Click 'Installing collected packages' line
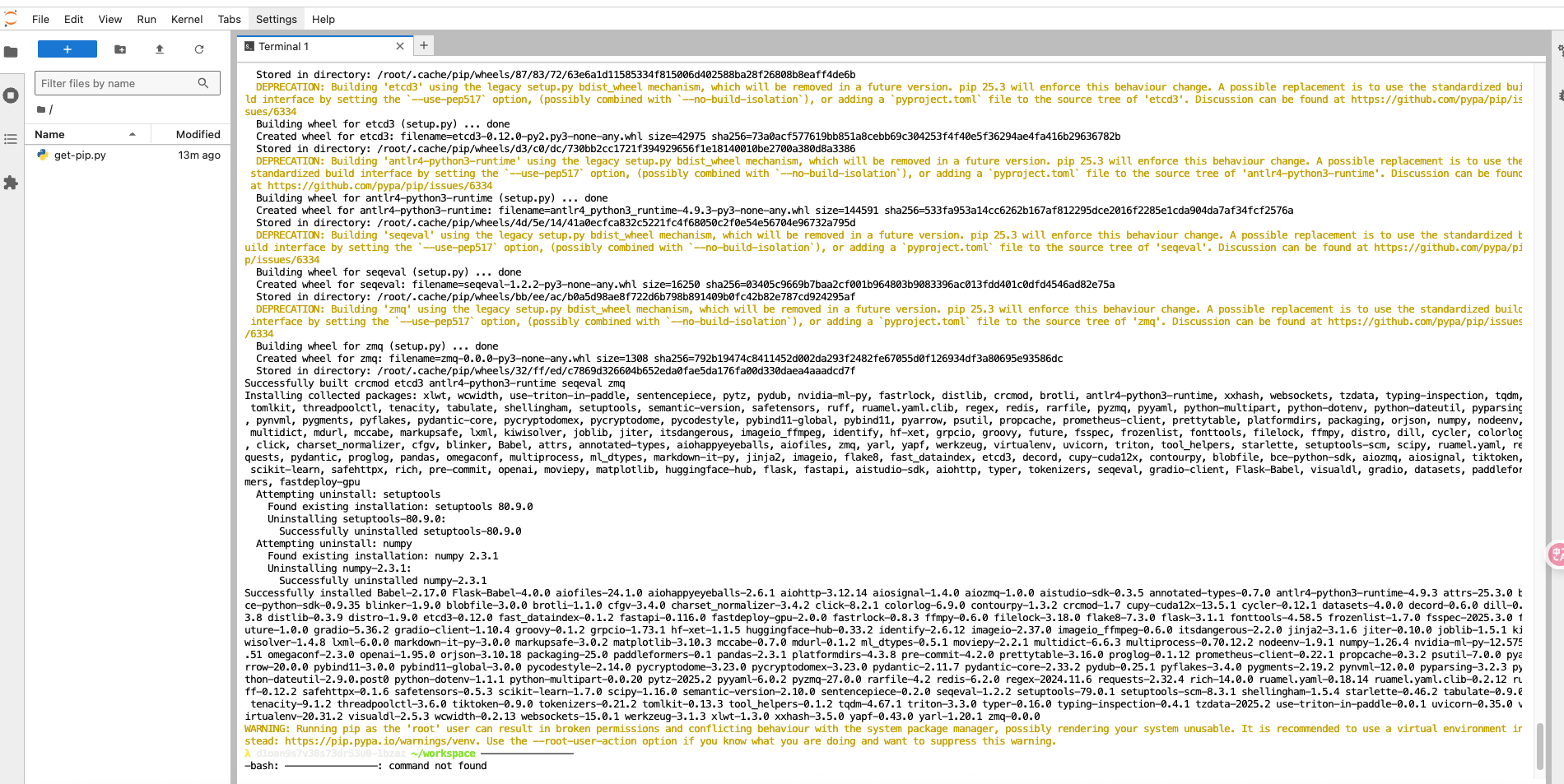1564x784 pixels. coord(883,396)
